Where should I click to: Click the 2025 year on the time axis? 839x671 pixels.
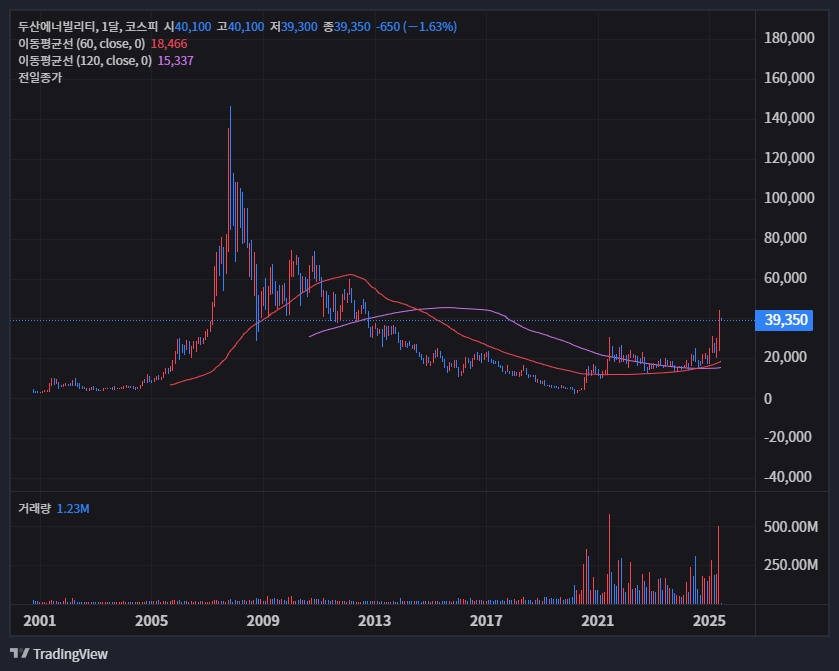(709, 621)
